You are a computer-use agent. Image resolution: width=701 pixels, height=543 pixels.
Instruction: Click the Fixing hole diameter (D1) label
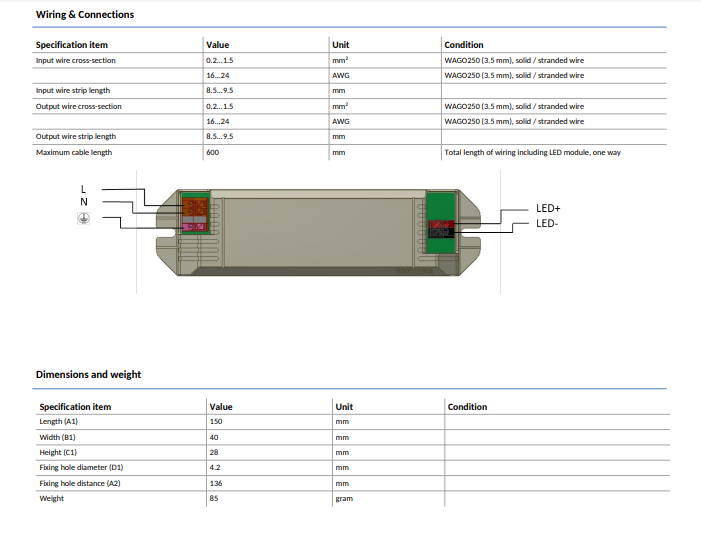[x=81, y=467]
